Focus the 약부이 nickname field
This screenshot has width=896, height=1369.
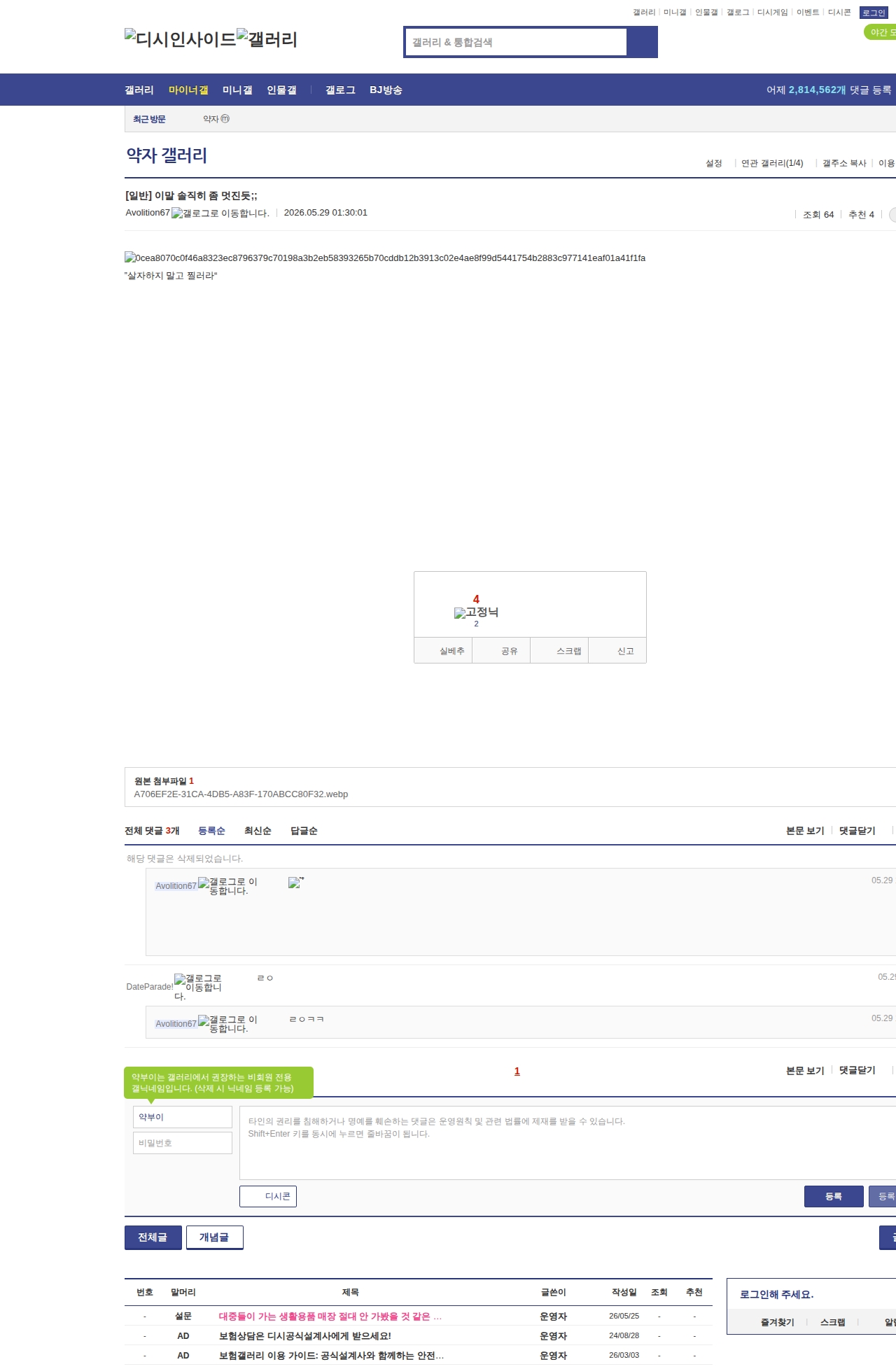click(x=183, y=1117)
